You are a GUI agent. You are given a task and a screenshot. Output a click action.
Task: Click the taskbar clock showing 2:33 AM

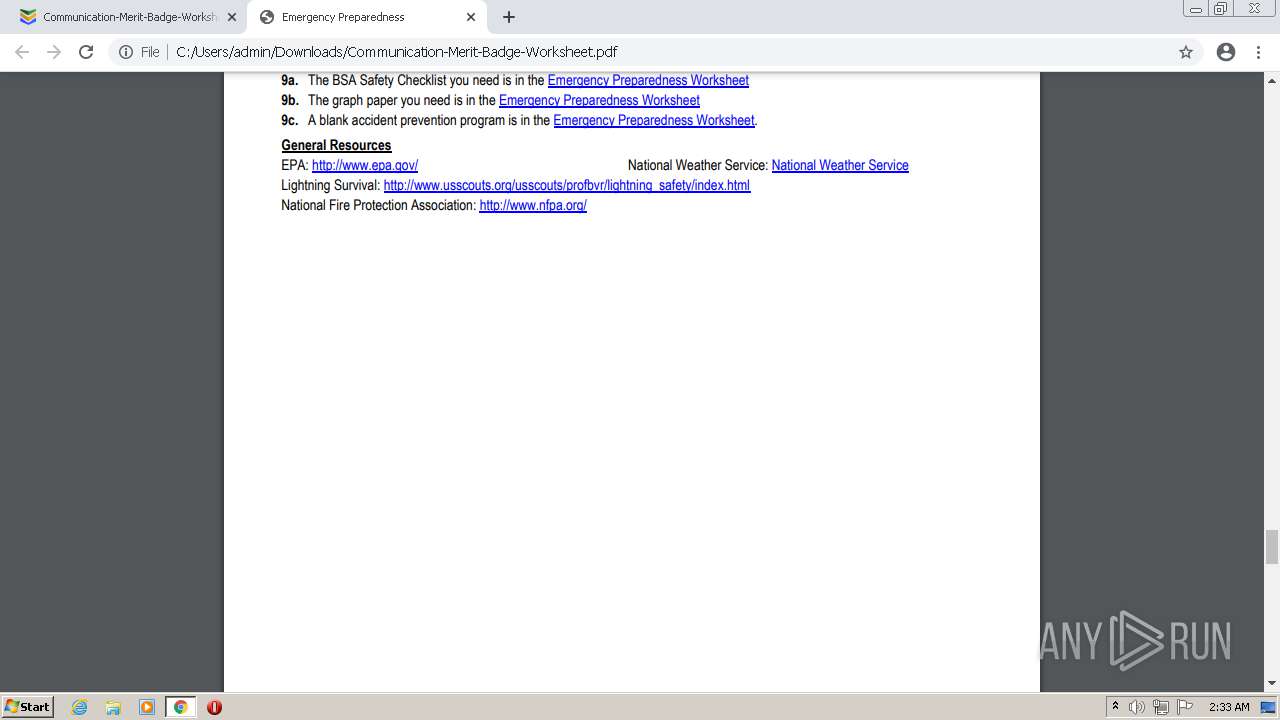[1229, 707]
